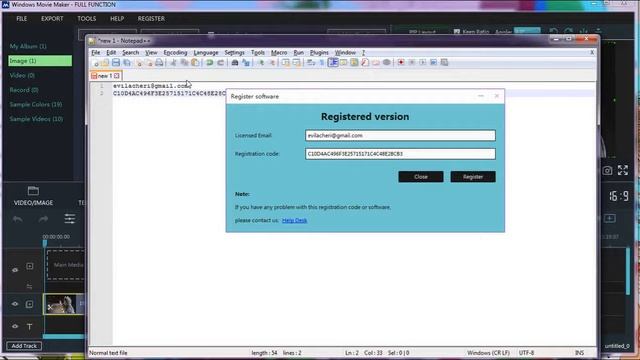Image resolution: width=640 pixels, height=360 pixels.
Task: Click the Open file icon in Notepad++ toolbar
Action: (105, 63)
